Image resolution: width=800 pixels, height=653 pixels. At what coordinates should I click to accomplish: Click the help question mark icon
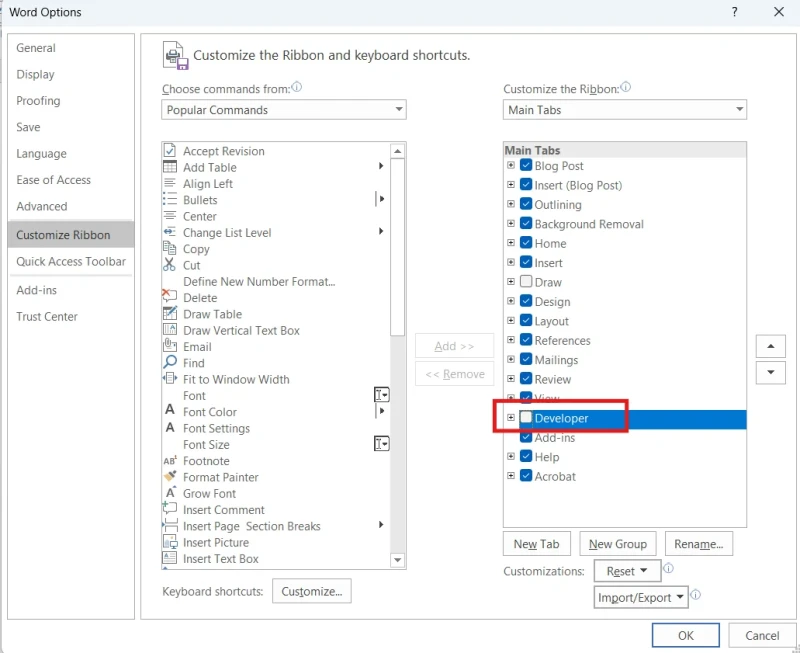(x=734, y=12)
